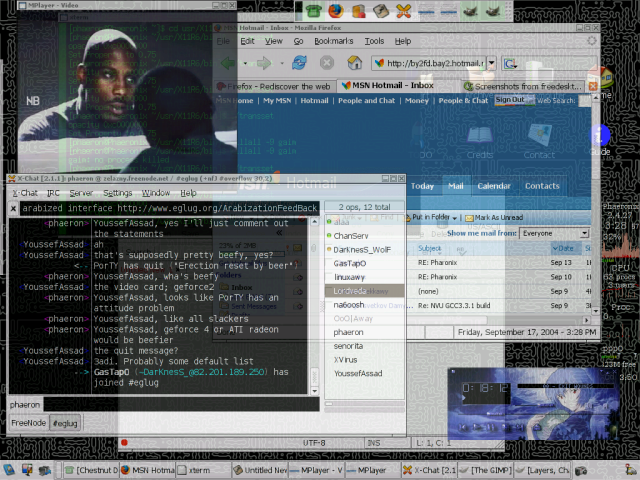Click Mark As Unread in Hotmail
The image size is (640, 480).
[x=500, y=217]
